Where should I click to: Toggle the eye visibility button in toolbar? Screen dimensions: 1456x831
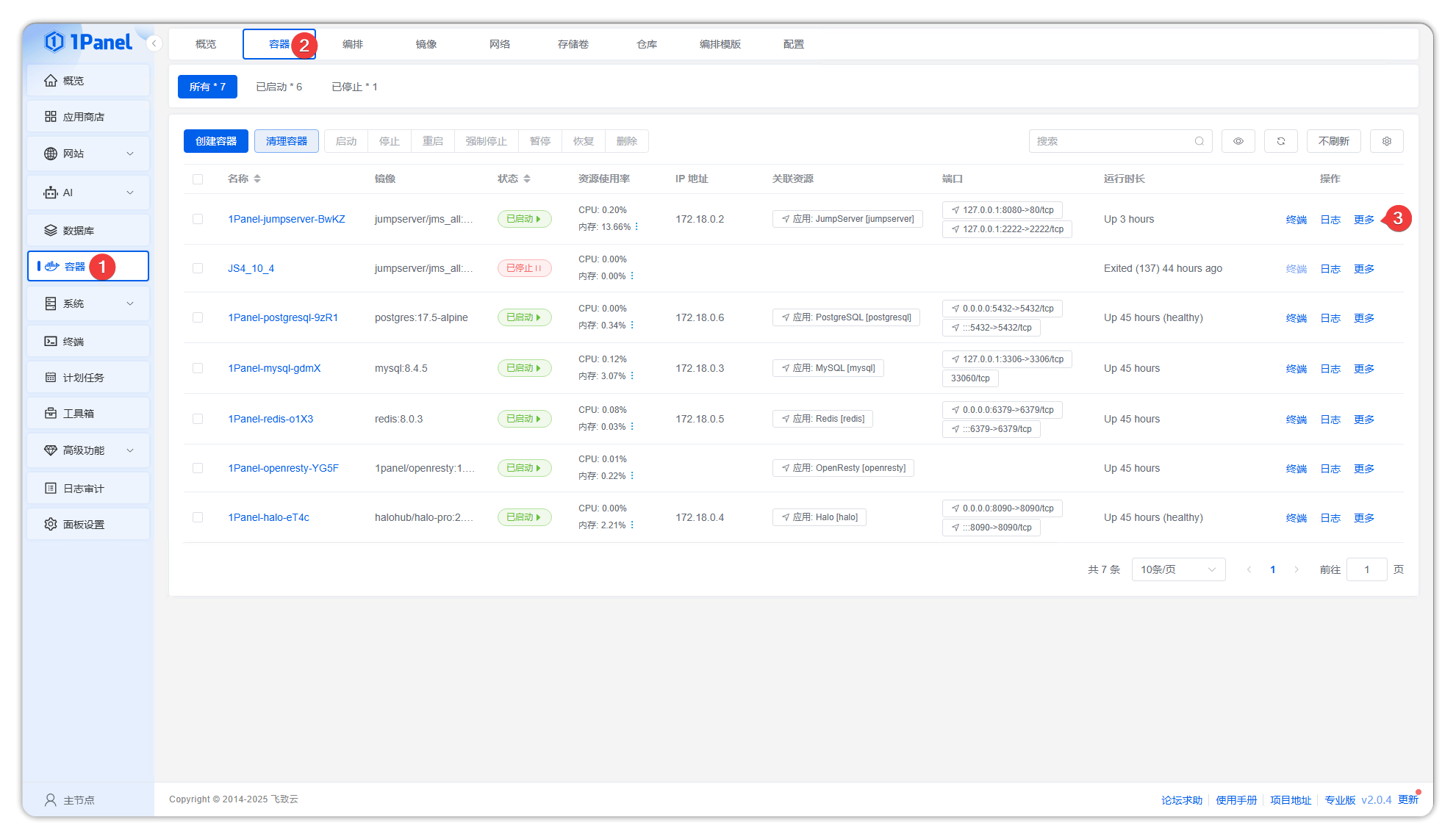point(1238,141)
